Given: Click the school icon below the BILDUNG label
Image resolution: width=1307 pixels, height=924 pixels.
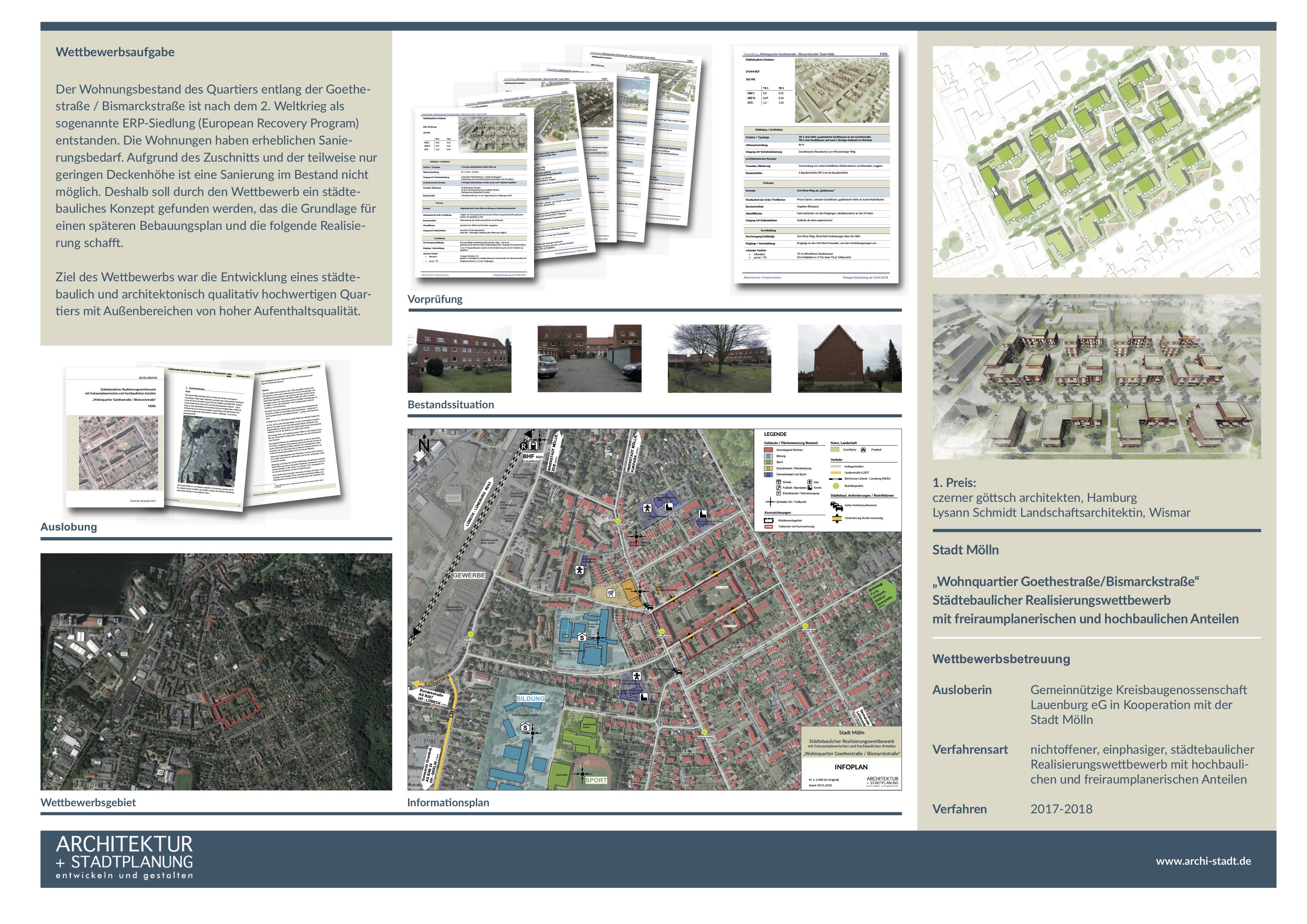Looking at the screenshot, I should point(525,727).
